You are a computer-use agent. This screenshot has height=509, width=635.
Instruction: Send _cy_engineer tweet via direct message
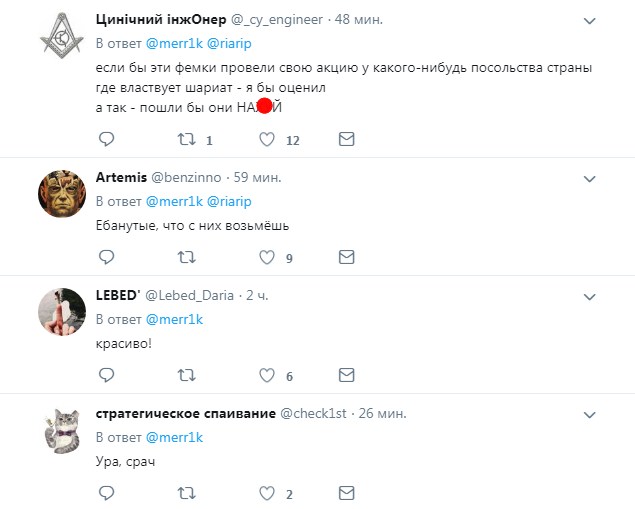(347, 140)
